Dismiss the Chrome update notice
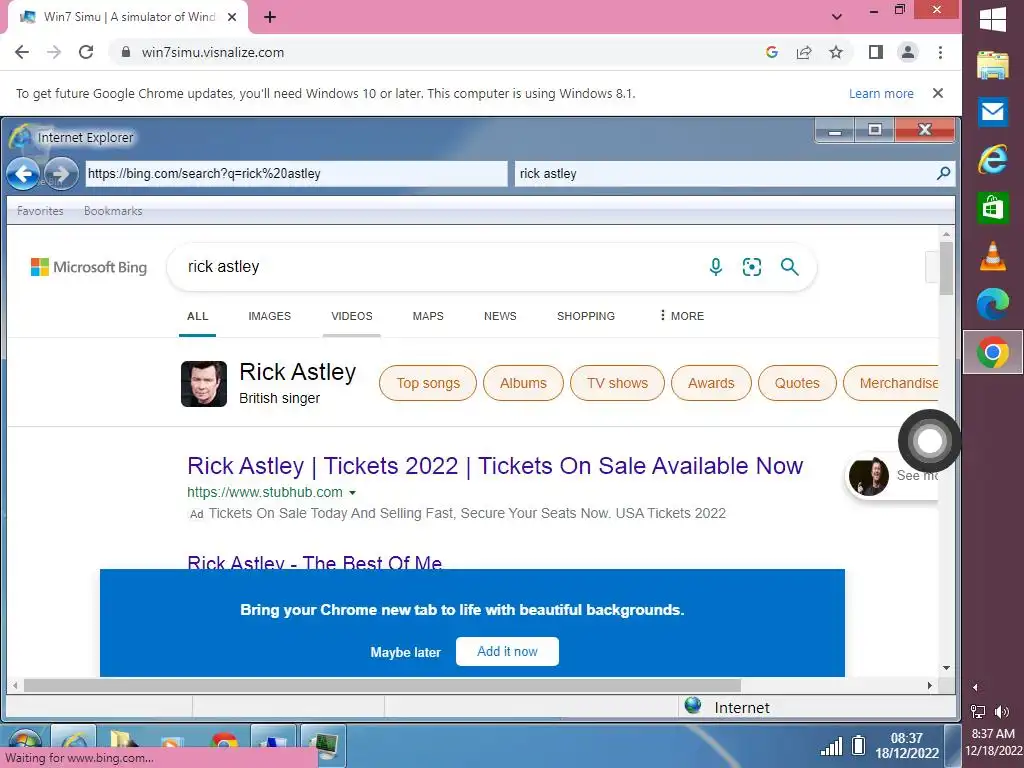 (938, 93)
